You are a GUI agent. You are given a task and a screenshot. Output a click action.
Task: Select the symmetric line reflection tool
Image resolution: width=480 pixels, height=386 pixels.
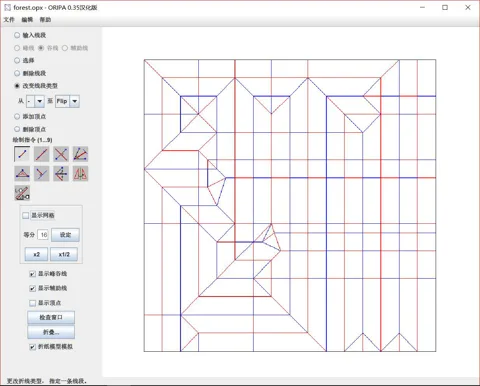coord(61,174)
